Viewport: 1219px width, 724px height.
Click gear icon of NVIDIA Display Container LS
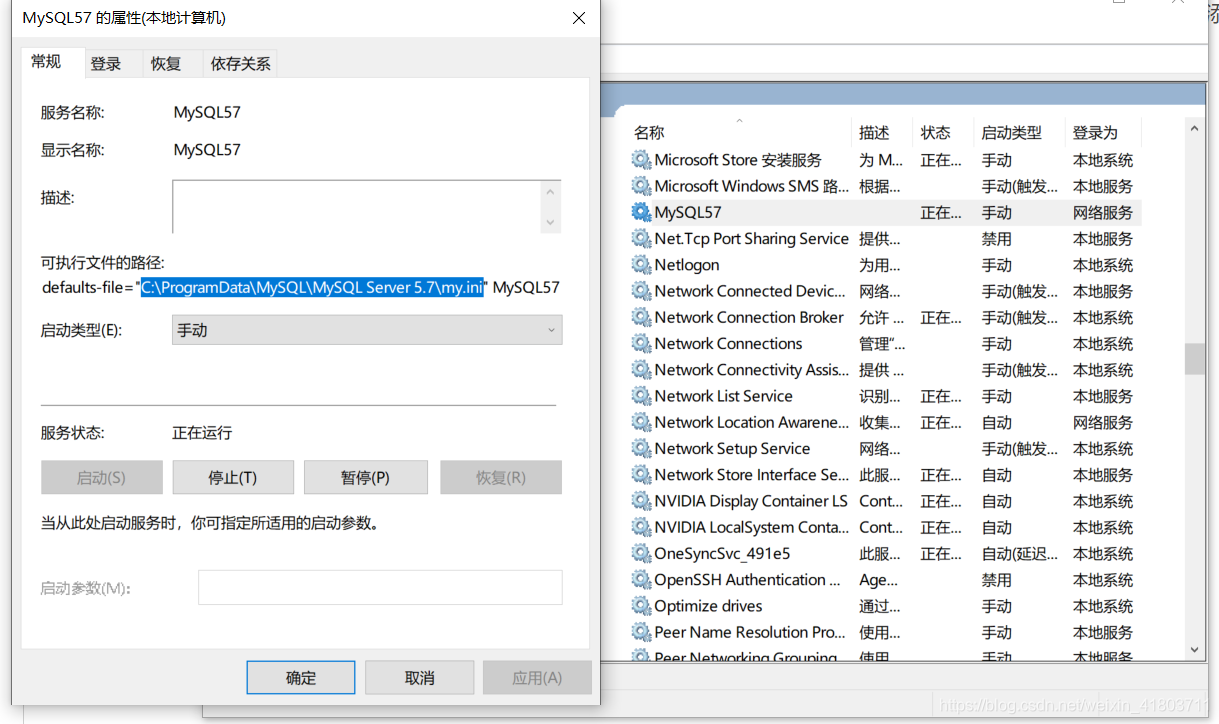point(641,501)
